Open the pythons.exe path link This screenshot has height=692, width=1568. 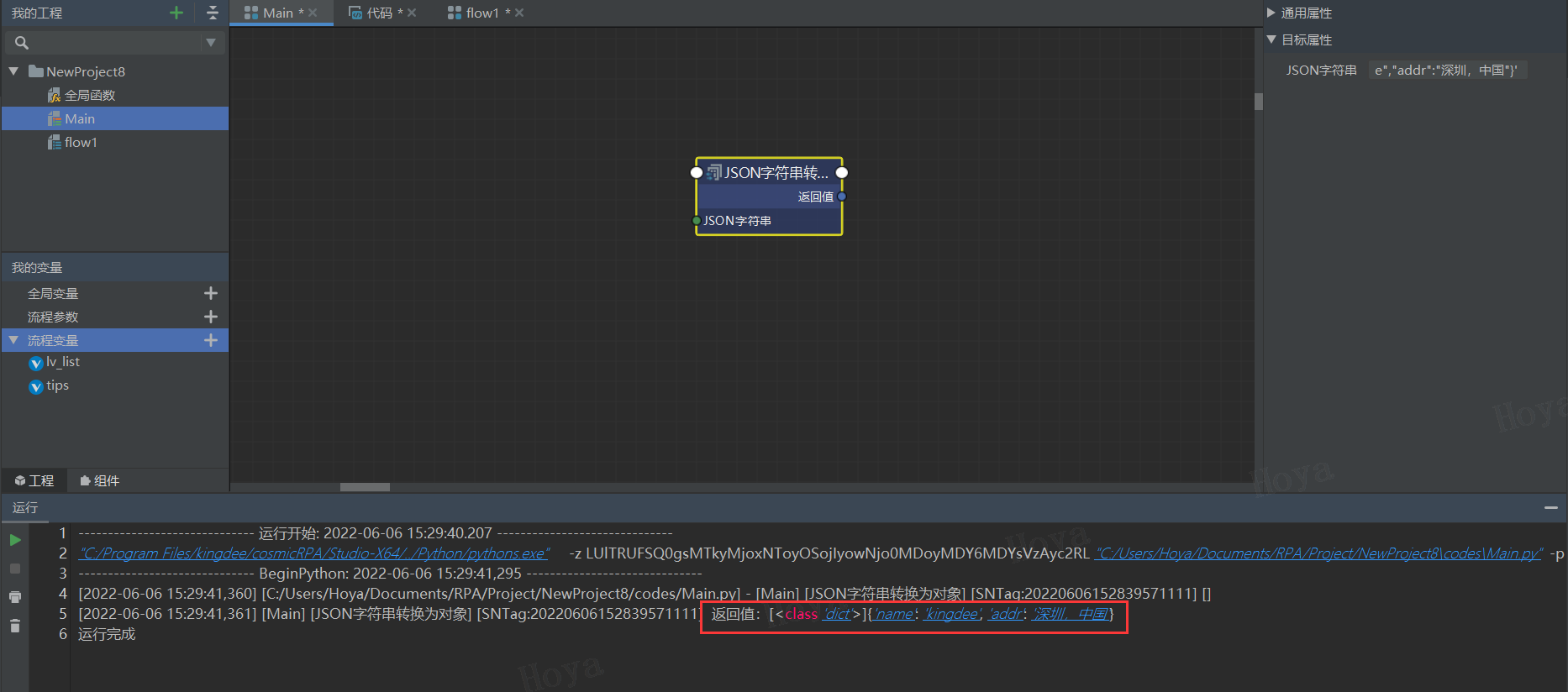tap(314, 553)
